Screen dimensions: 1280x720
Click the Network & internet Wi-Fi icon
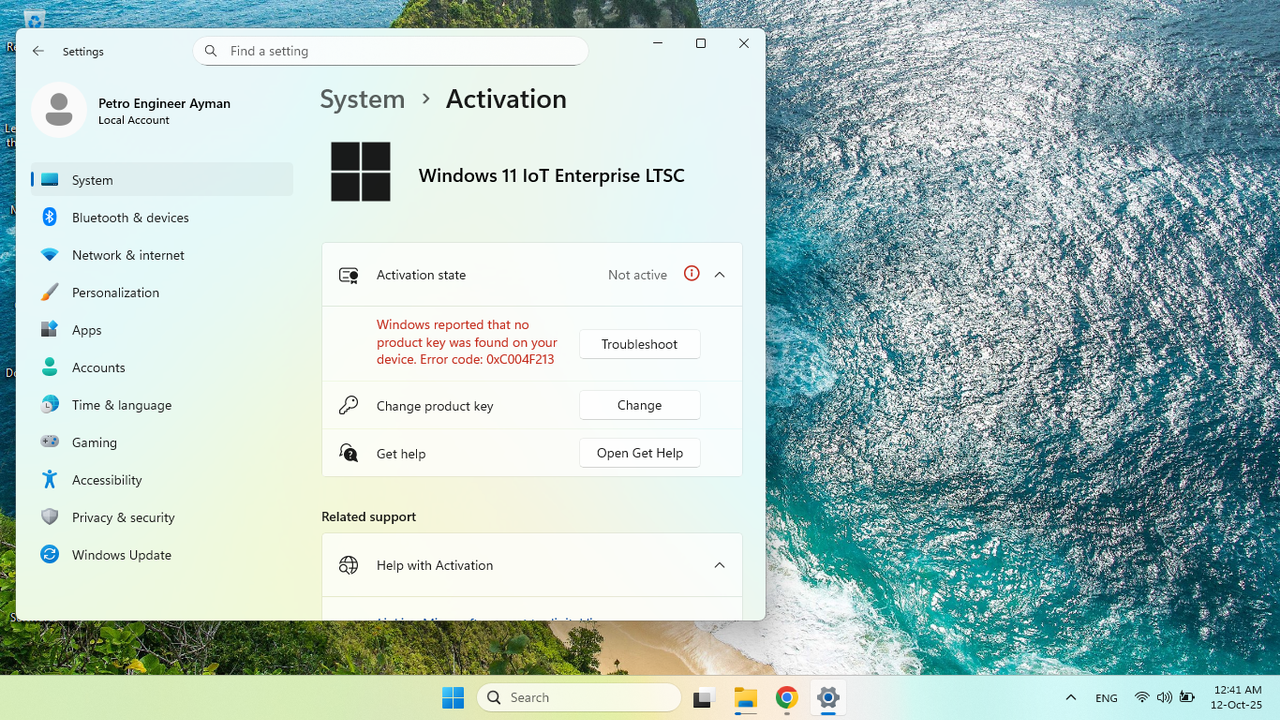click(49, 255)
